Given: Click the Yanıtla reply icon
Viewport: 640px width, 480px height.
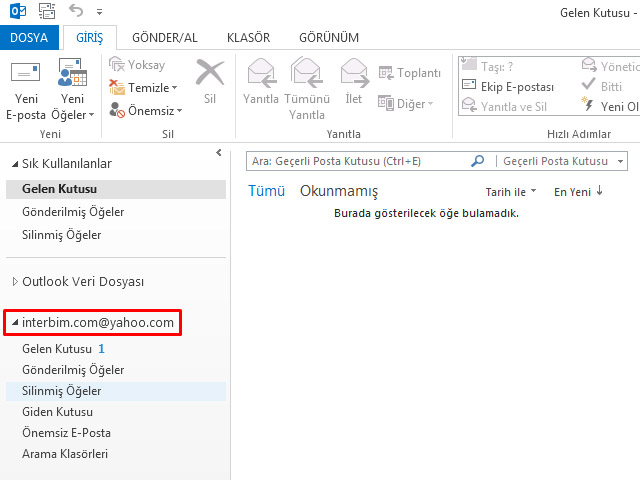Looking at the screenshot, I should (261, 73).
